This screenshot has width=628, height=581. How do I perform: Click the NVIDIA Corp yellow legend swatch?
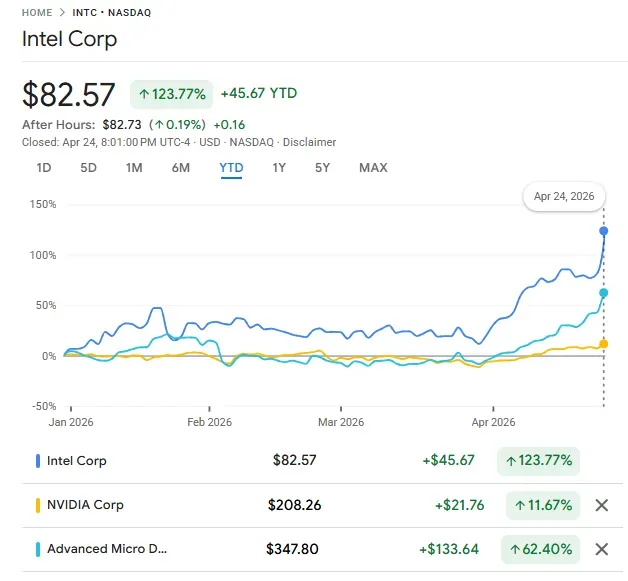38,505
